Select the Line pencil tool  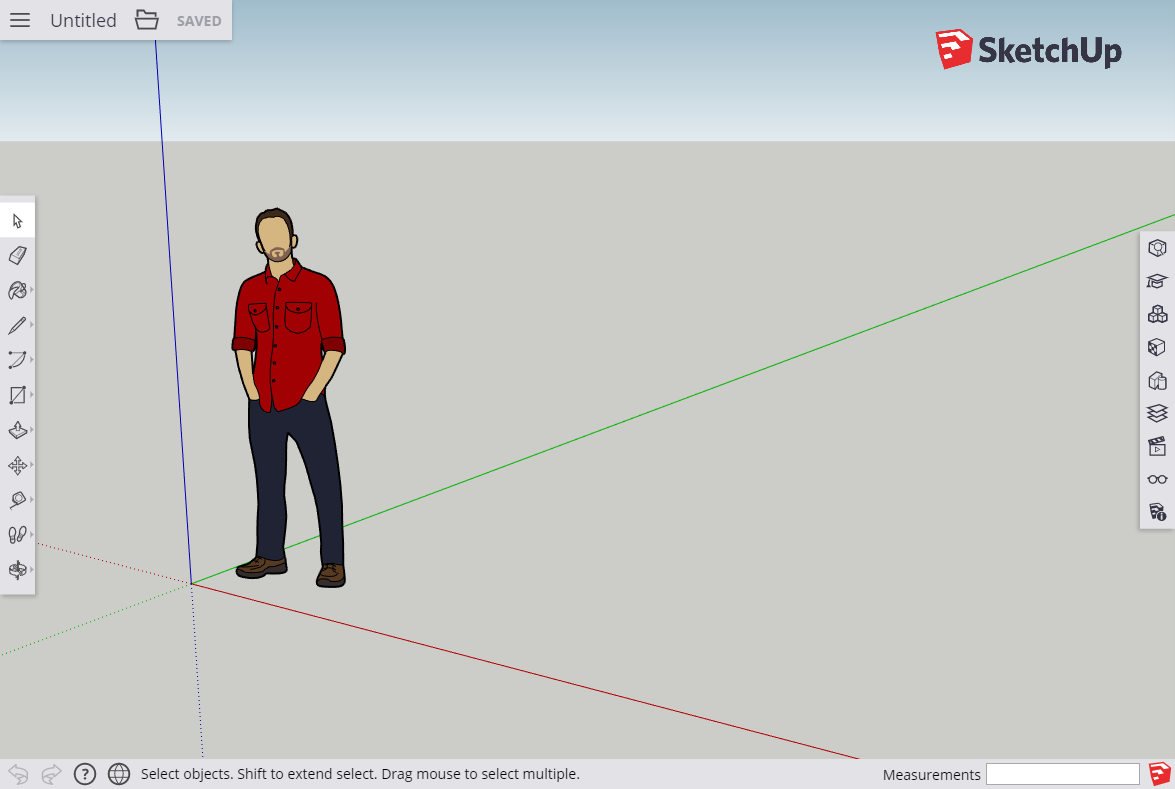(18, 325)
